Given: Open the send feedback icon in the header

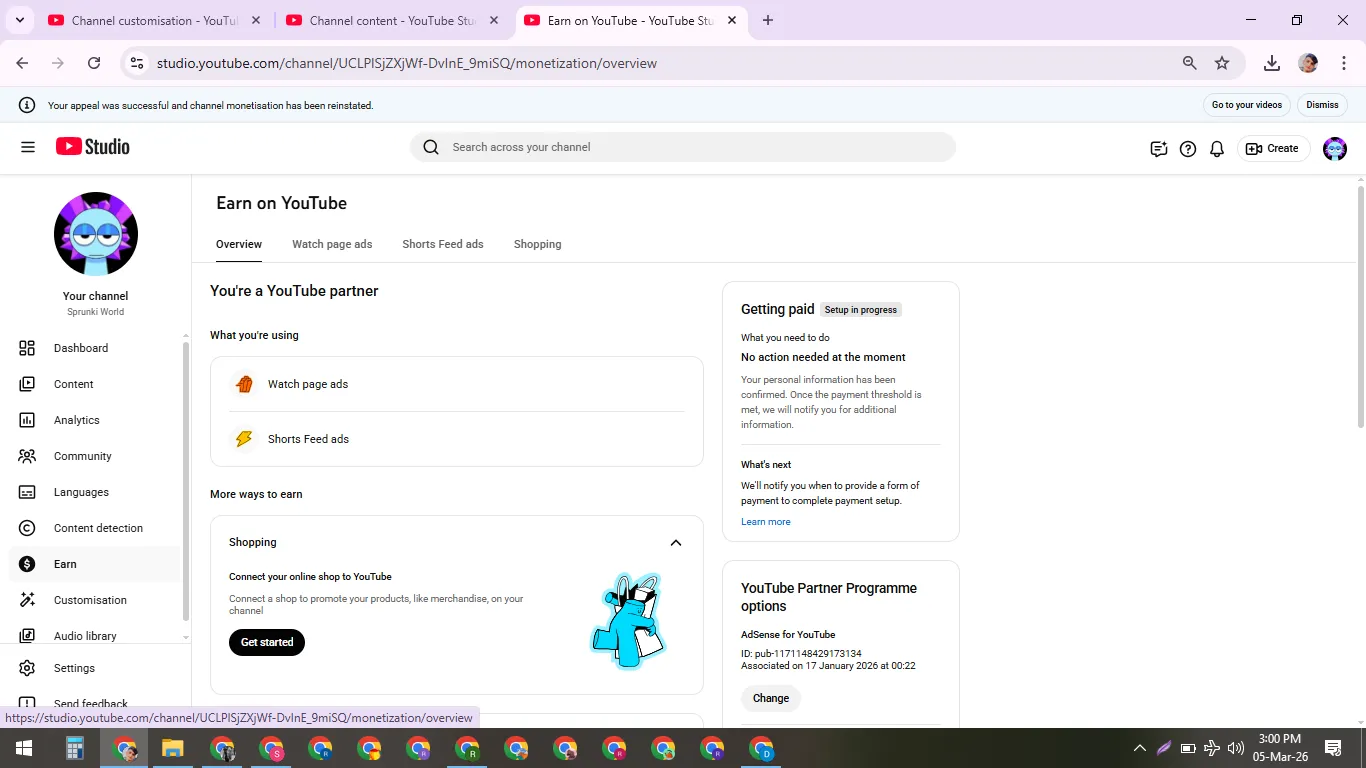Looking at the screenshot, I should [x=1159, y=148].
